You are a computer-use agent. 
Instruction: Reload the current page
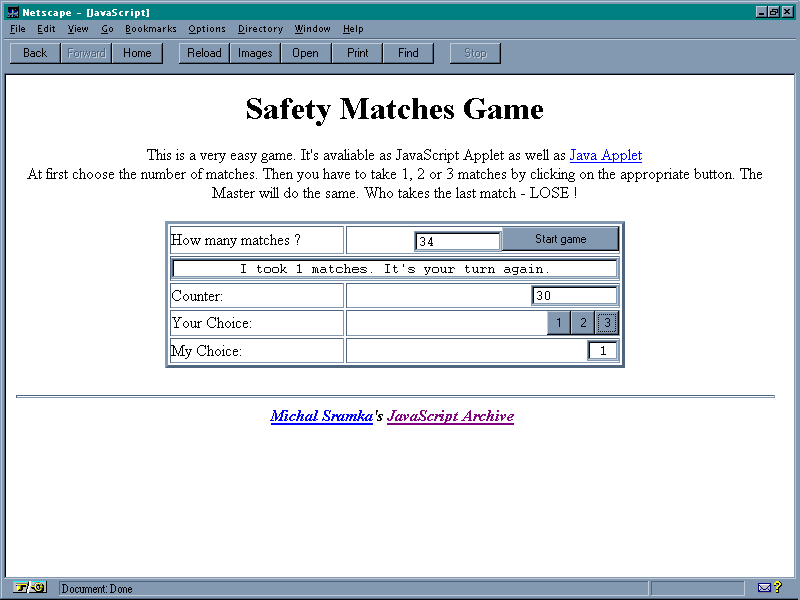click(204, 53)
